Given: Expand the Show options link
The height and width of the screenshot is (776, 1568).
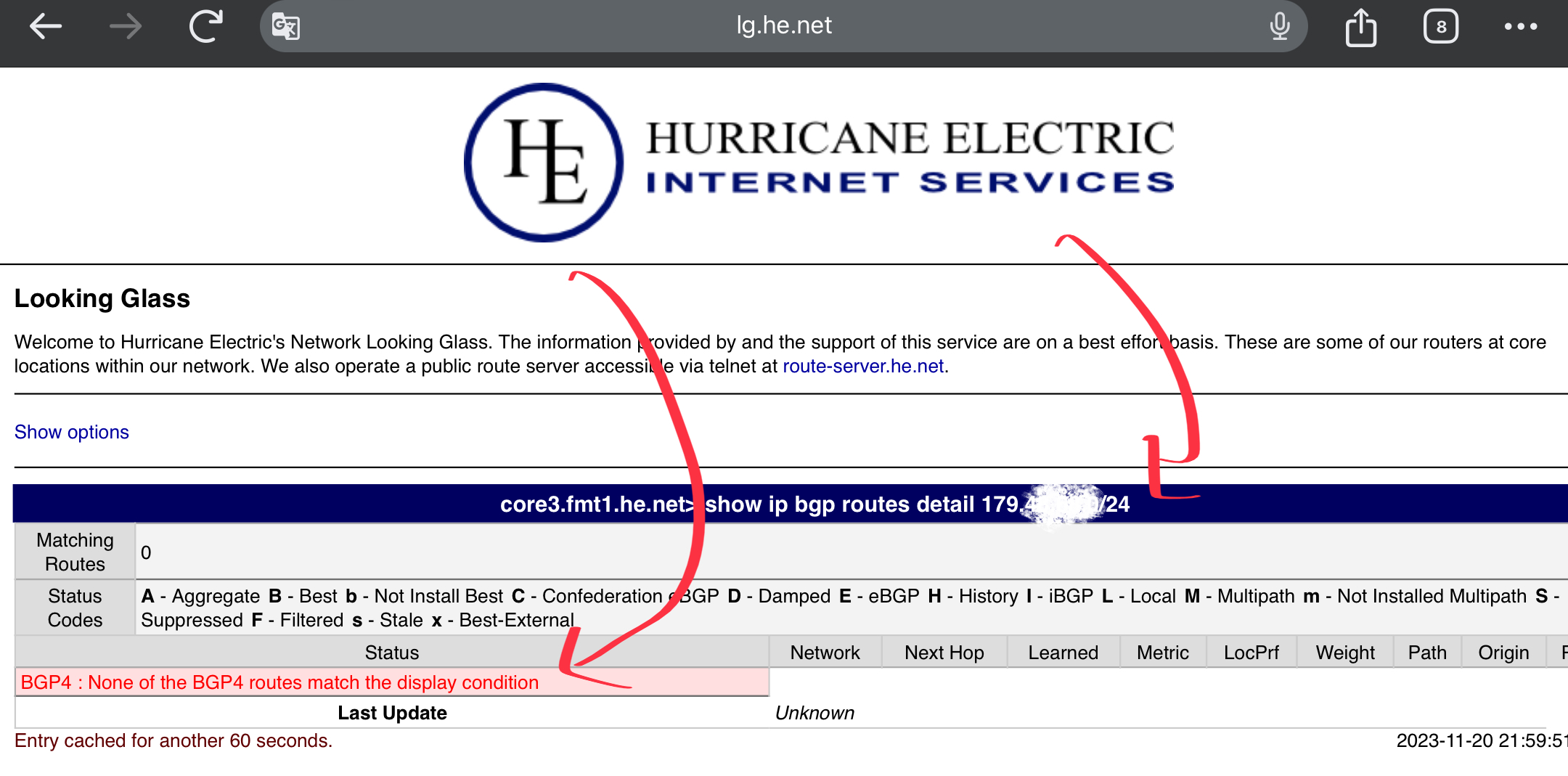Looking at the screenshot, I should click(x=72, y=432).
